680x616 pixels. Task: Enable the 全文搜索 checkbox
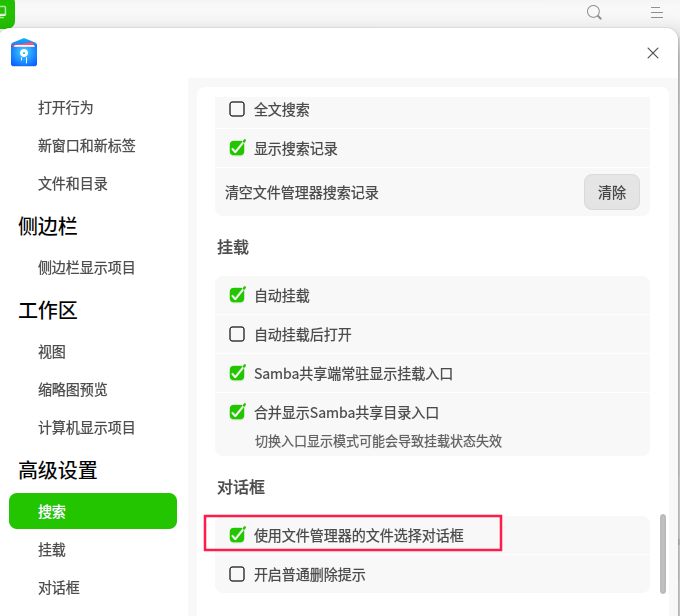point(237,109)
